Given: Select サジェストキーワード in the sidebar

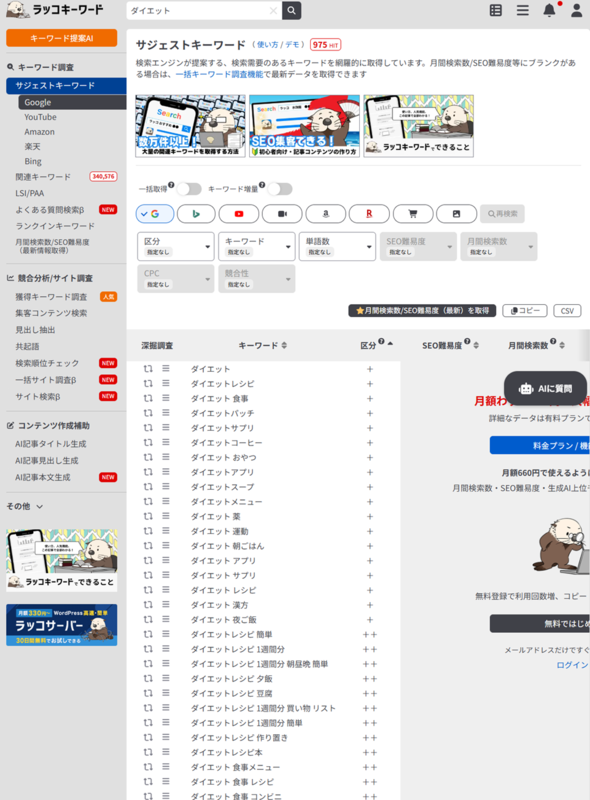Looking at the screenshot, I should point(66,86).
